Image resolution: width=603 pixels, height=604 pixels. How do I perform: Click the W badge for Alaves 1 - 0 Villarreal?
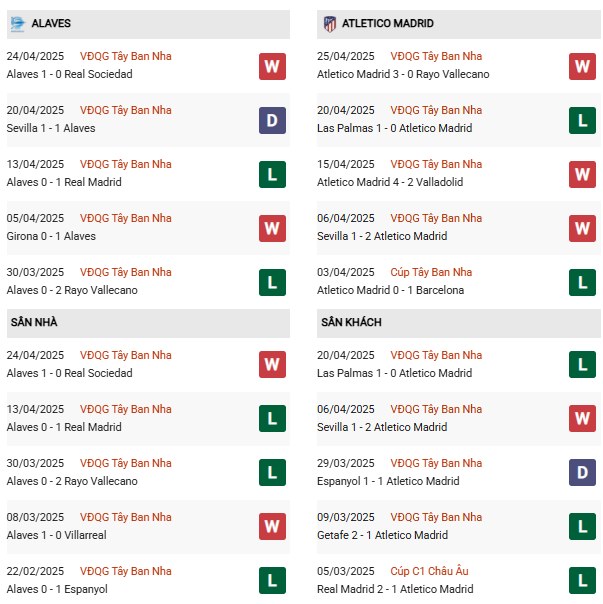tap(272, 527)
